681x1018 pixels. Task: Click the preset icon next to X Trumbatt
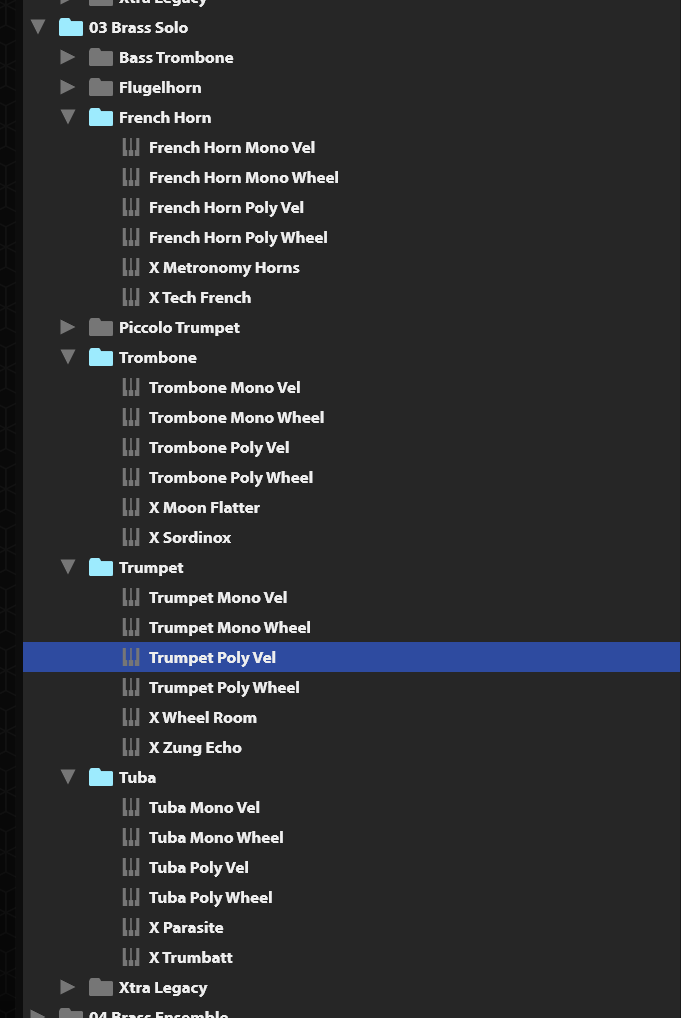(131, 957)
